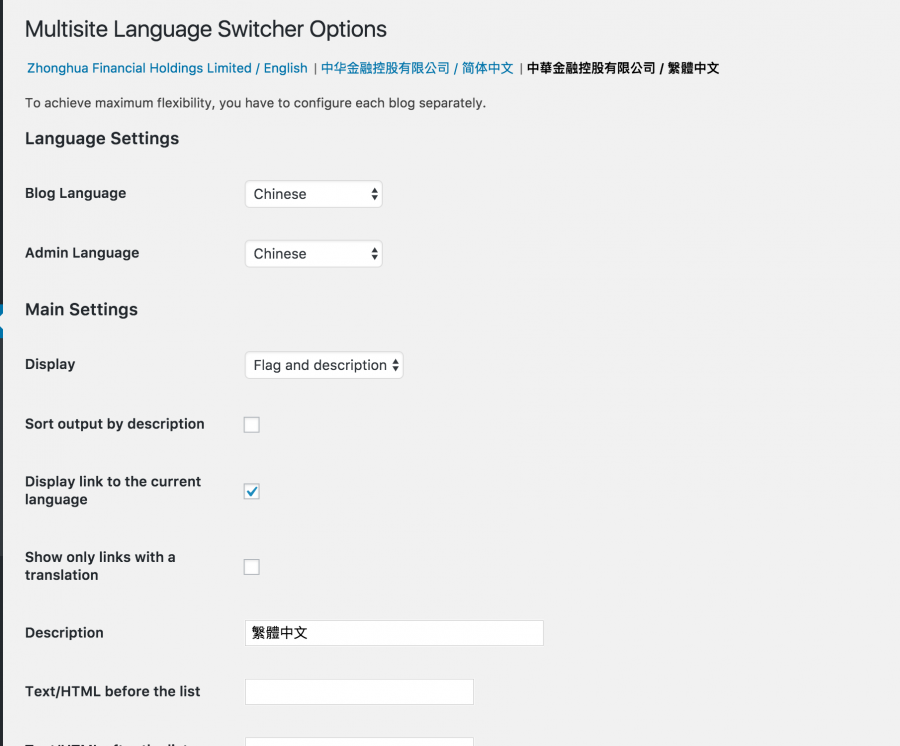Viewport: 900px width, 746px height.
Task: Open the 'Flag and description' Display dropdown
Action: tap(324, 365)
